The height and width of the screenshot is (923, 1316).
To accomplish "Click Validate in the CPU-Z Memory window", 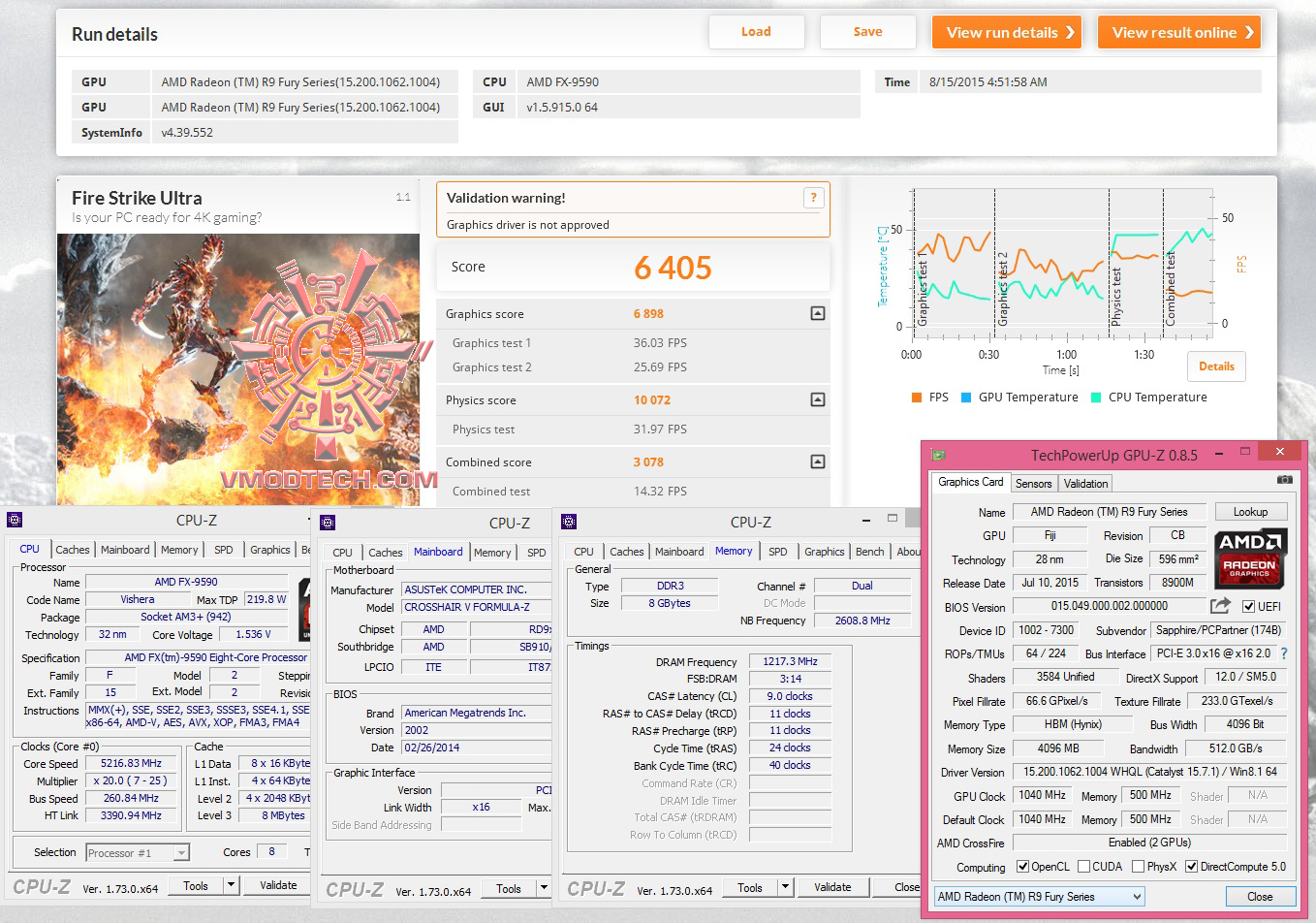I will pos(832,887).
